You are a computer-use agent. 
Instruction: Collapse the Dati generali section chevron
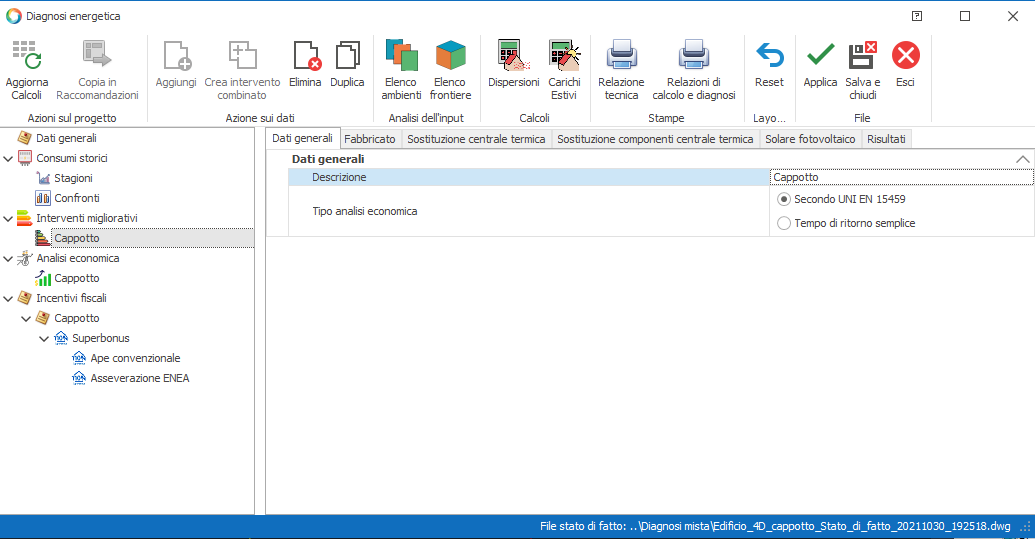point(1022,159)
